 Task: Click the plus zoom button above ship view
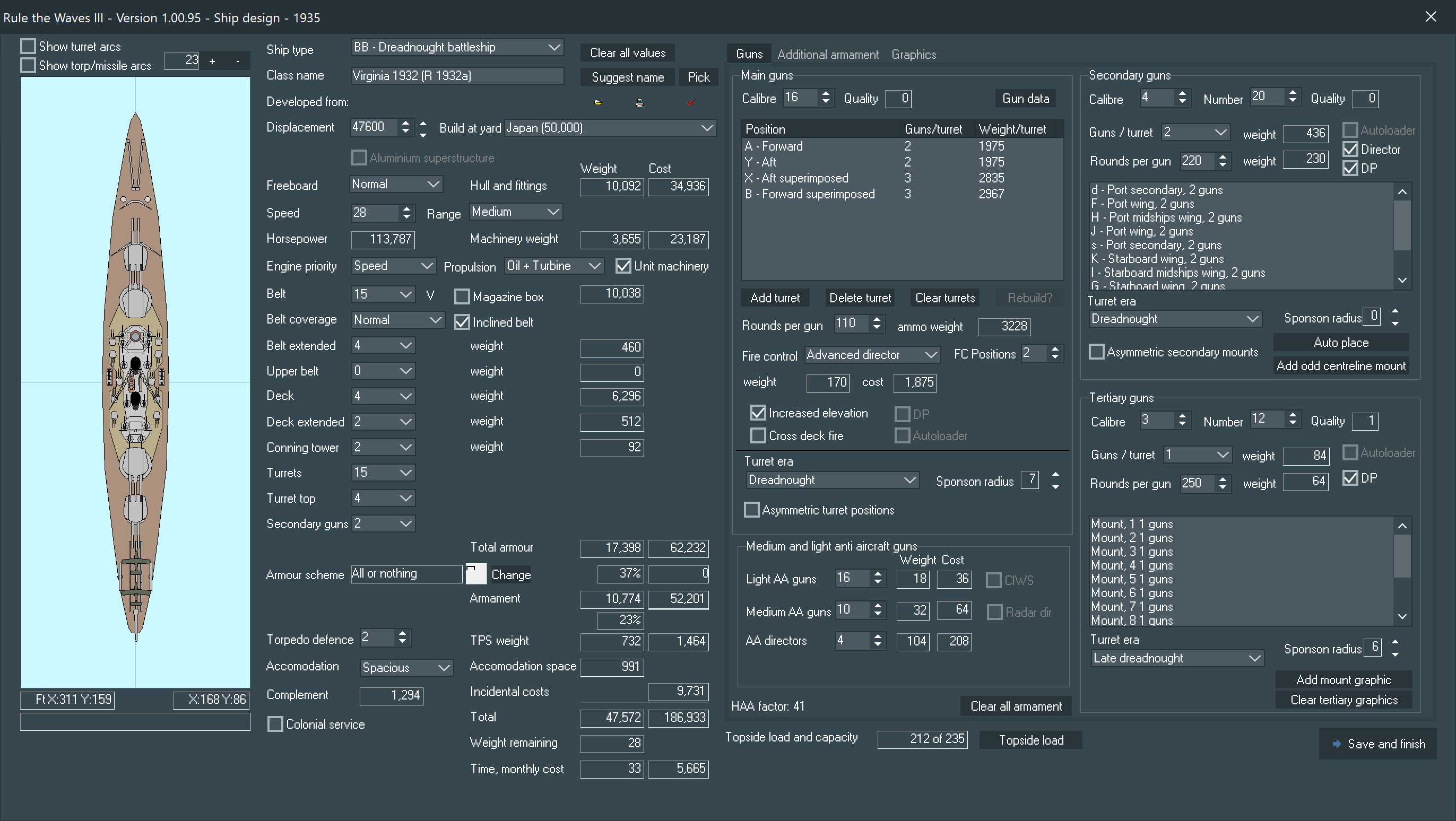click(212, 61)
